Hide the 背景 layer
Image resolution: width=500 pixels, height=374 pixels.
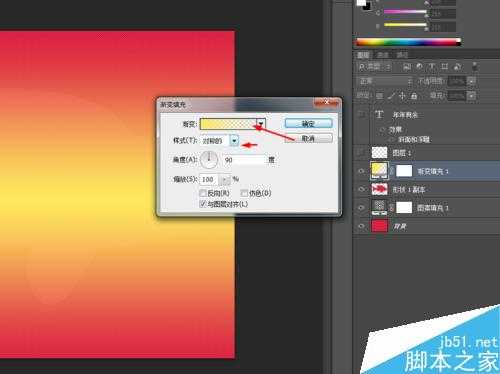click(x=361, y=226)
